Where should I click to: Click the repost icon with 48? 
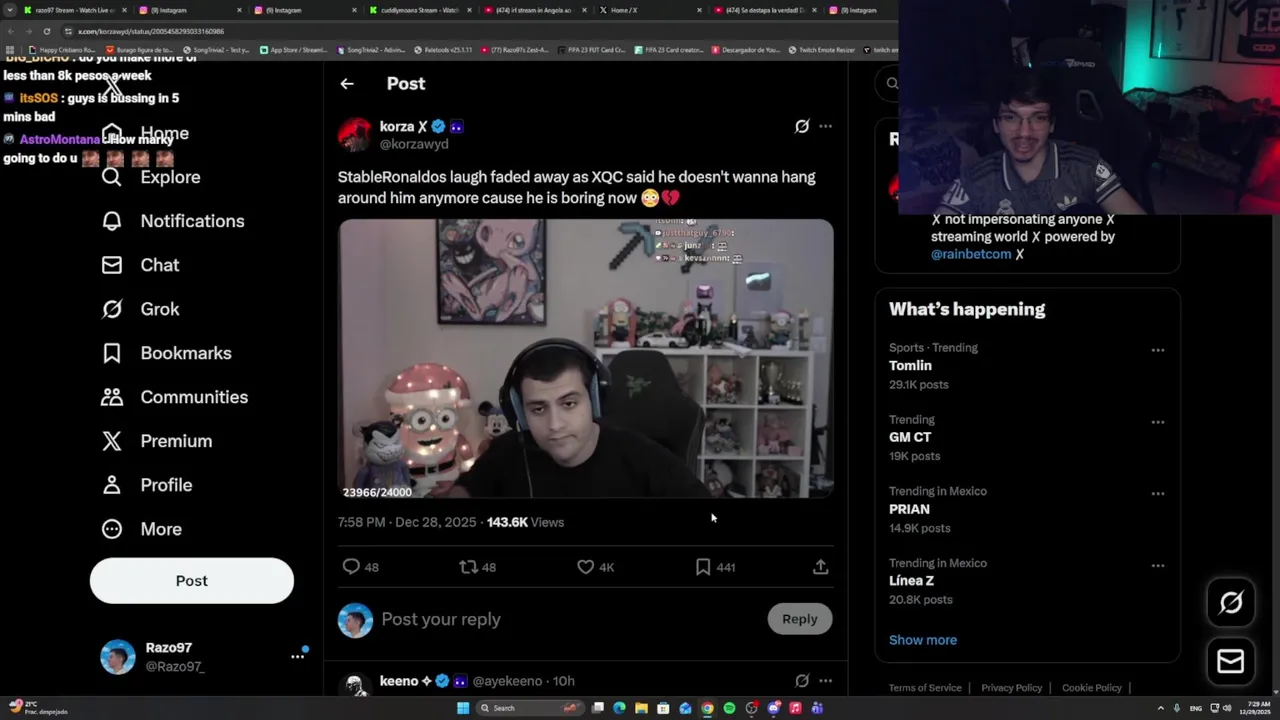(468, 567)
